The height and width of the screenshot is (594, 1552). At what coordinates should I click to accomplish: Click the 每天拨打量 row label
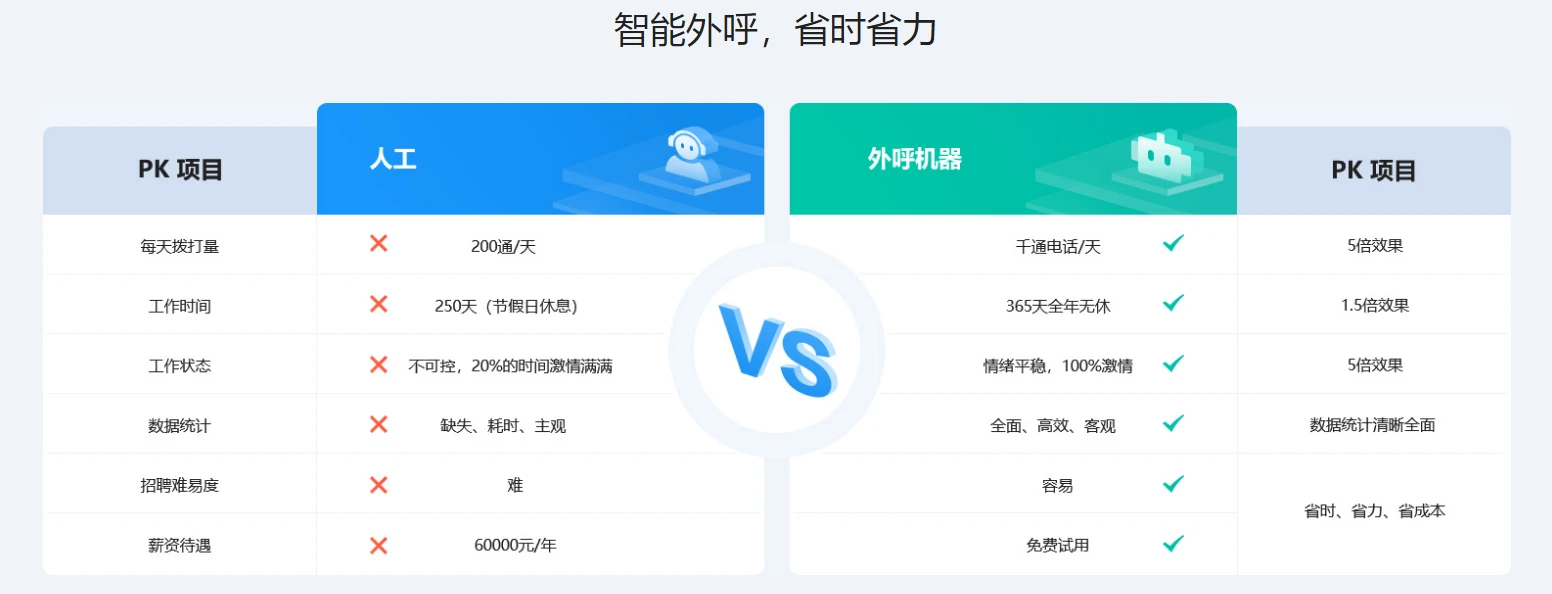click(180, 246)
